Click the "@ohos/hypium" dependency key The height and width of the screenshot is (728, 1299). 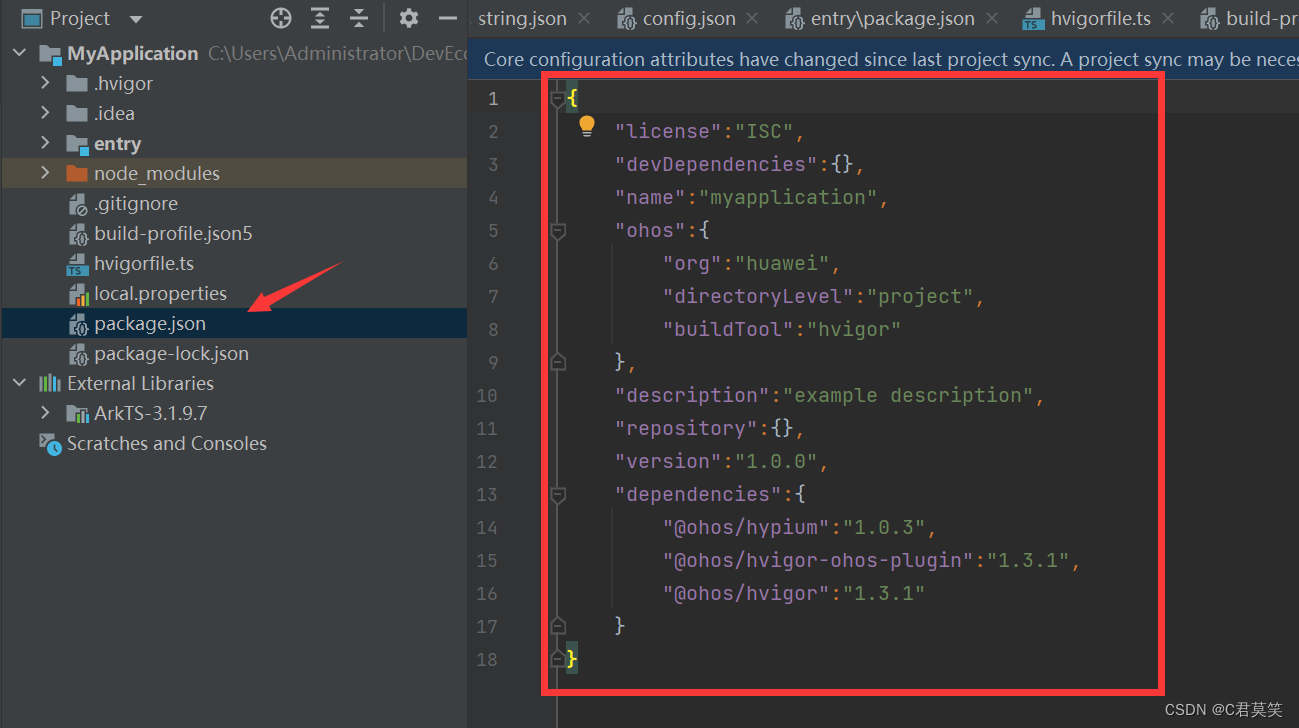[746, 527]
